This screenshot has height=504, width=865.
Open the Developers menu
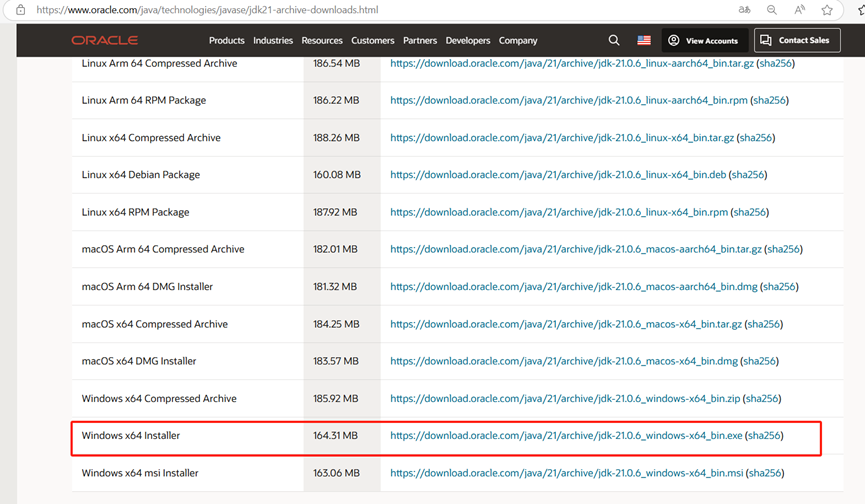pyautogui.click(x=468, y=41)
